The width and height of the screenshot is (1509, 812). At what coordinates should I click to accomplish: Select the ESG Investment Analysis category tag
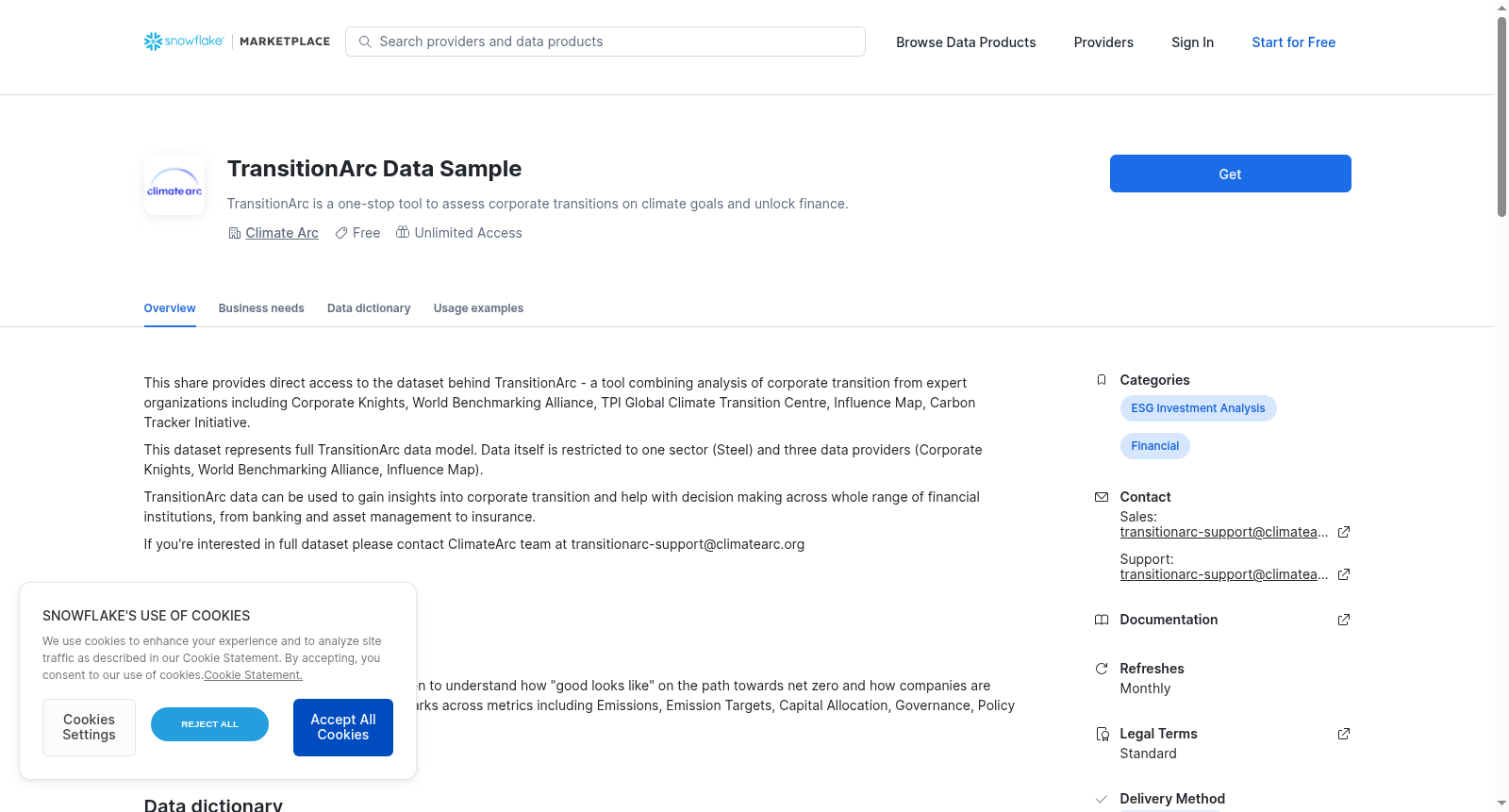pyautogui.click(x=1198, y=408)
